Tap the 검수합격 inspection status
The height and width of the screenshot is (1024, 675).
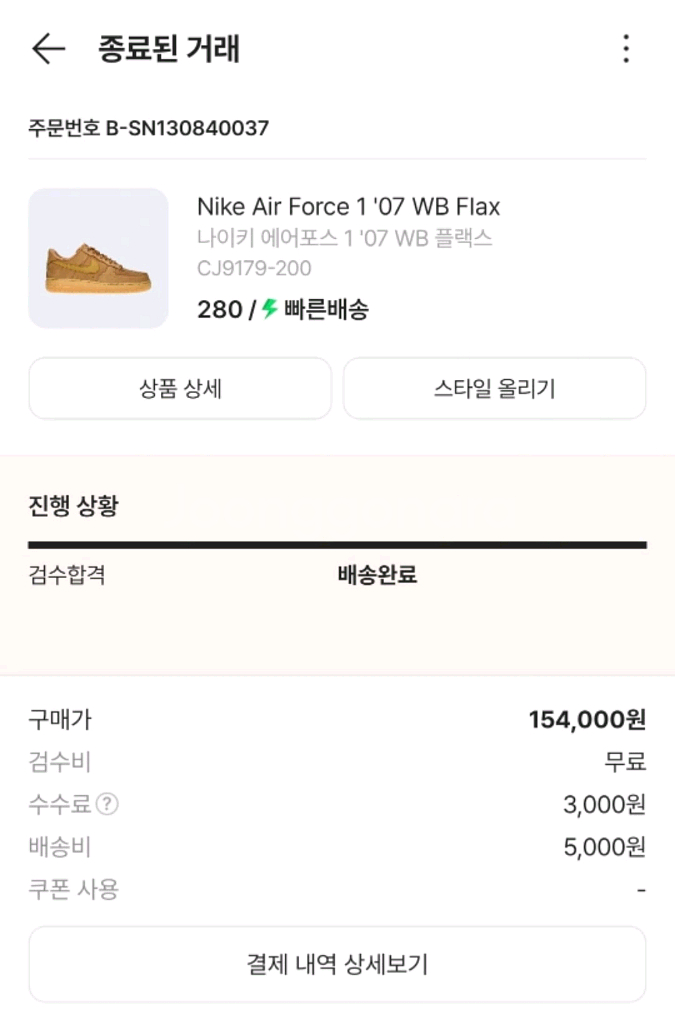pos(66,575)
